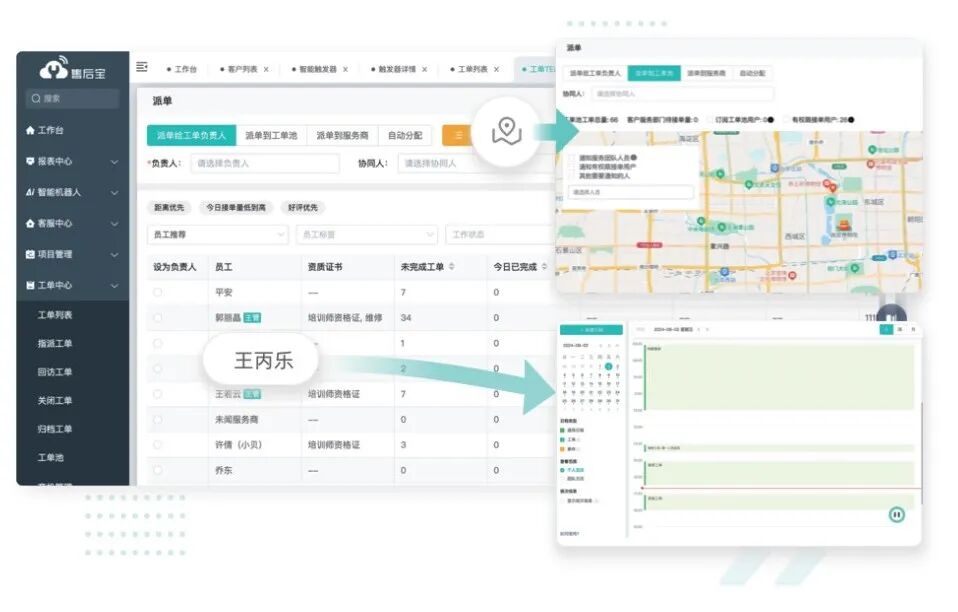The width and height of the screenshot is (958, 612).
Task: Click the 协同人 input in map window
Action: click(x=682, y=93)
